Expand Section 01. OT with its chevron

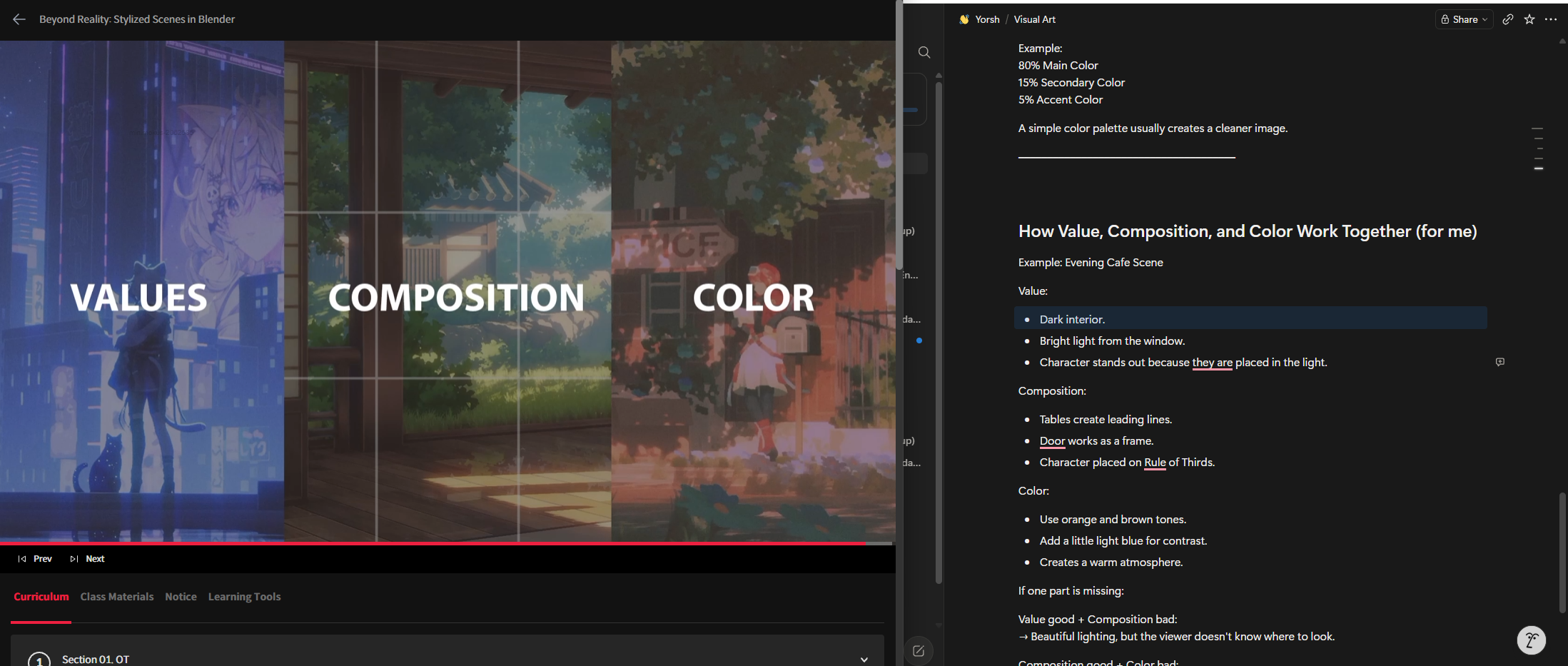(864, 660)
